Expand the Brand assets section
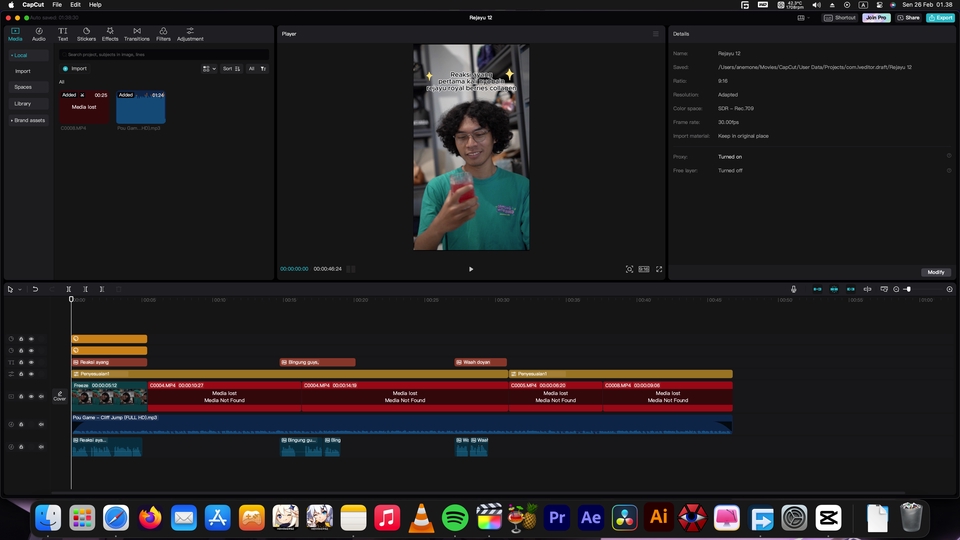The height and width of the screenshot is (540, 960). point(28,120)
